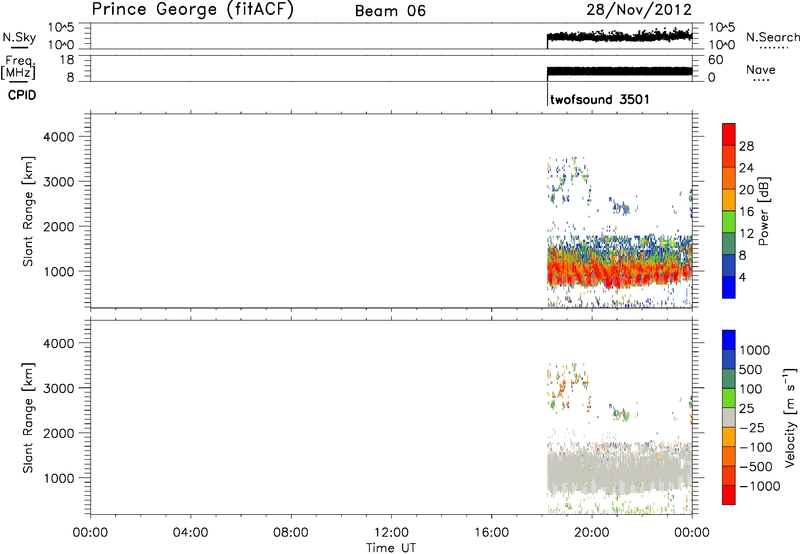800x554 pixels.
Task: Click the top red segment of the Power color bar
Action: [729, 135]
